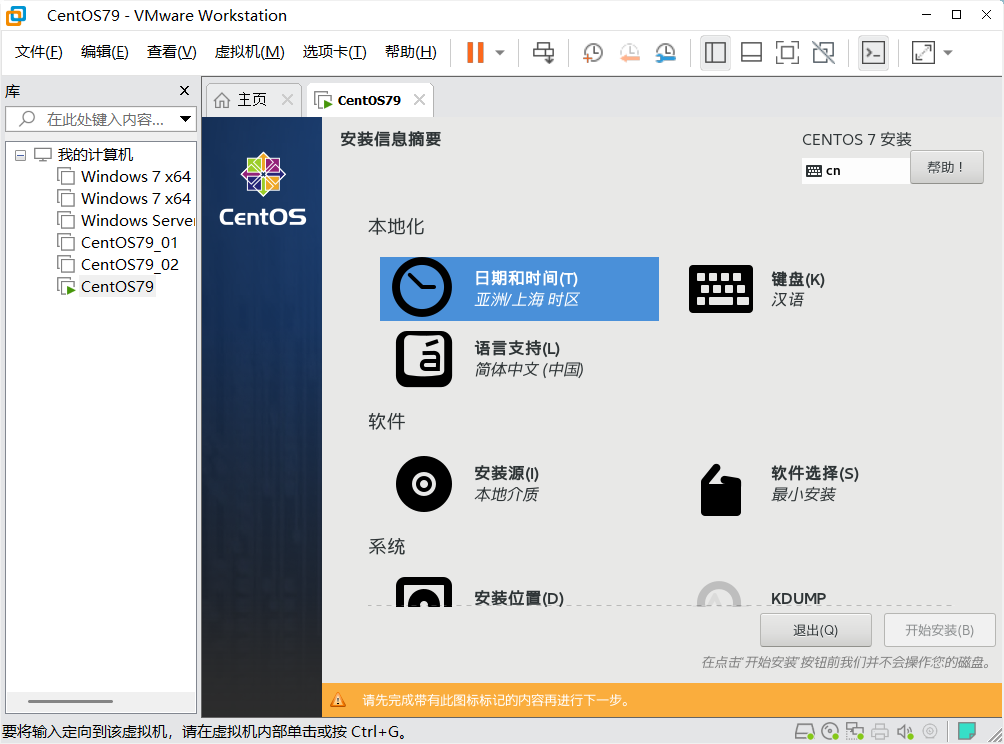This screenshot has height=744, width=1004.
Task: Close the CentOS79 tab
Action: point(419,100)
